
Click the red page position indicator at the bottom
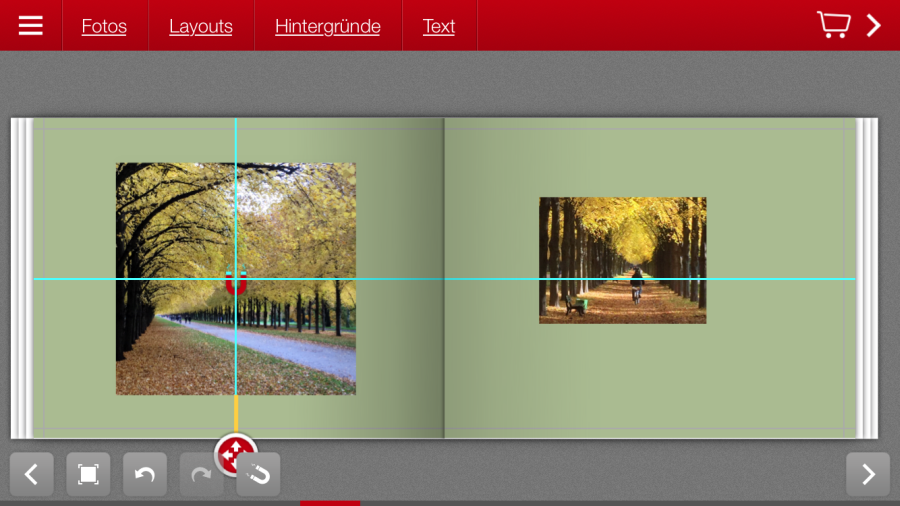click(330, 503)
